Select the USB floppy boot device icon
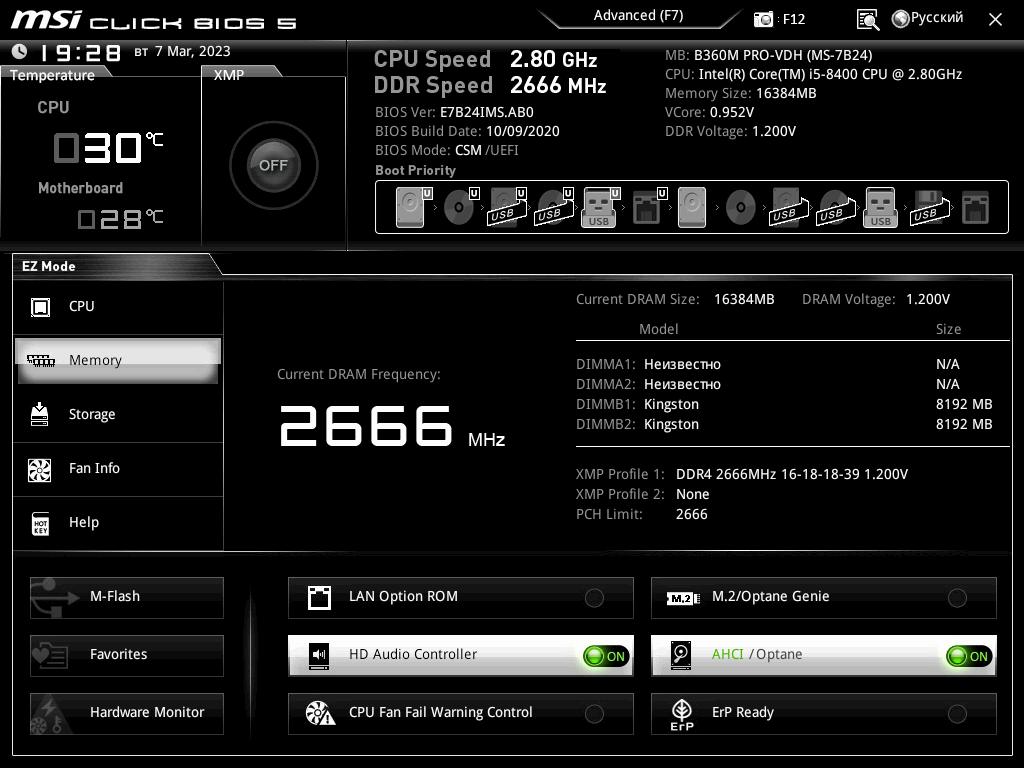The image size is (1024, 768). 929,207
